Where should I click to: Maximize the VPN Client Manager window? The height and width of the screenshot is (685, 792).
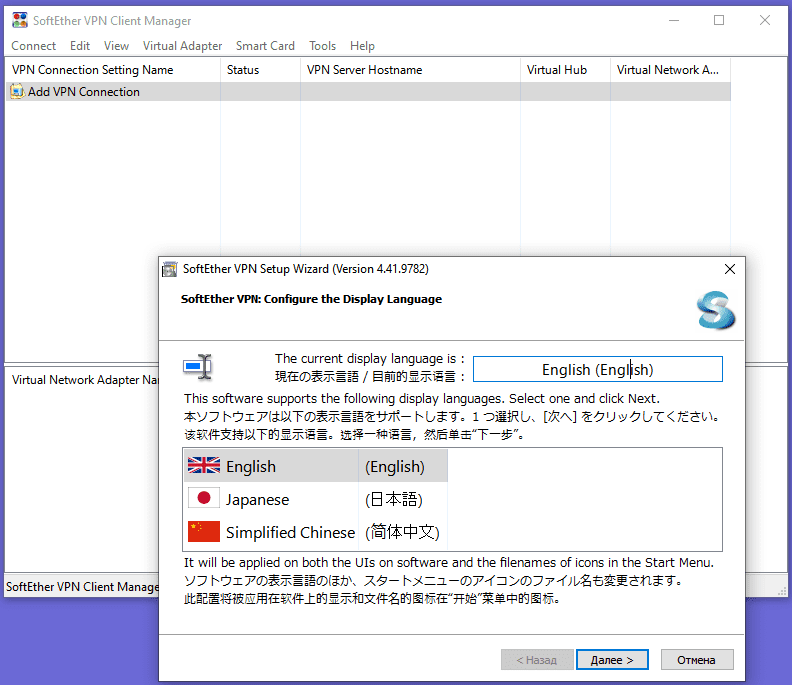tap(719, 20)
